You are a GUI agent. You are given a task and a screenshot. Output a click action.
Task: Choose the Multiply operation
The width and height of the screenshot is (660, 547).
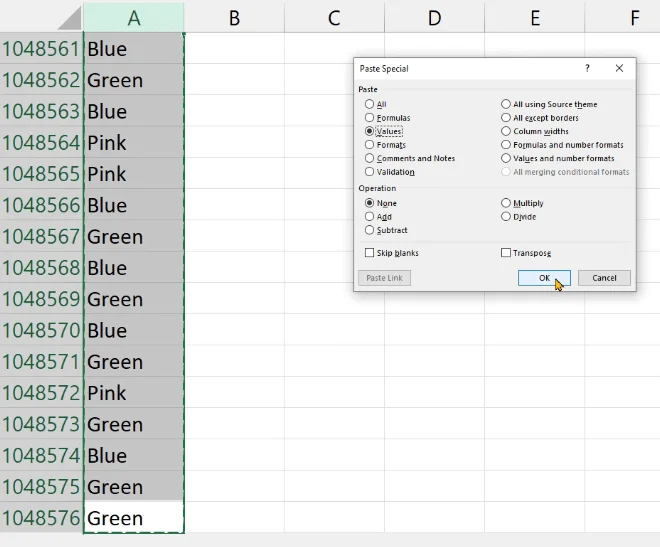[506, 203]
